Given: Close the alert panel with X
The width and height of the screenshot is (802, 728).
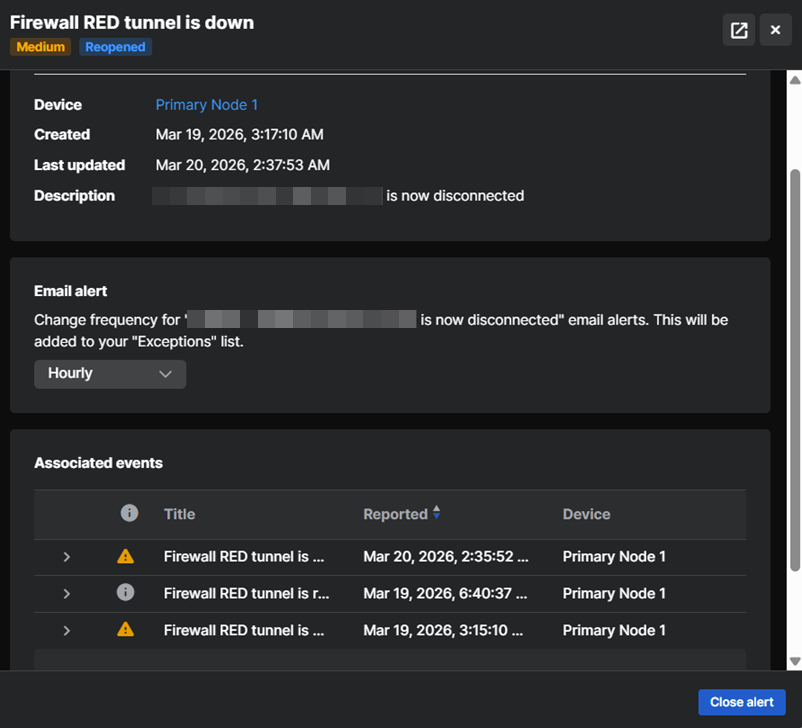Looking at the screenshot, I should [775, 30].
